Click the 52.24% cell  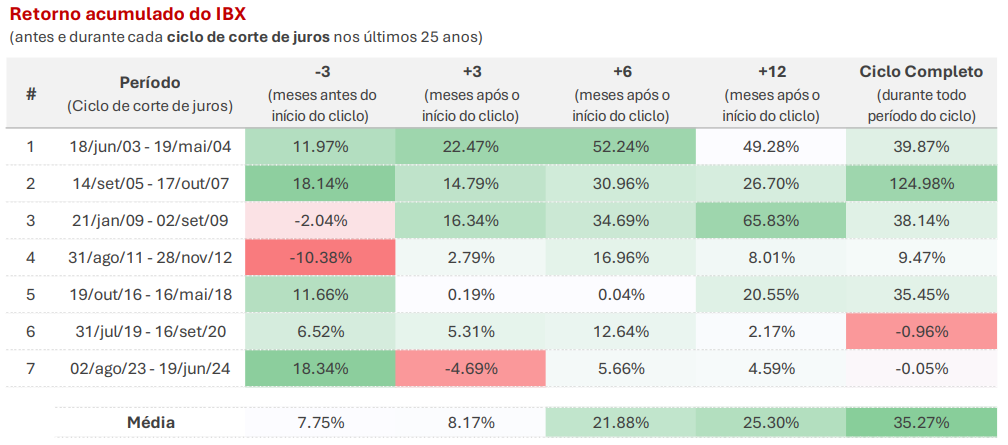tap(621, 147)
